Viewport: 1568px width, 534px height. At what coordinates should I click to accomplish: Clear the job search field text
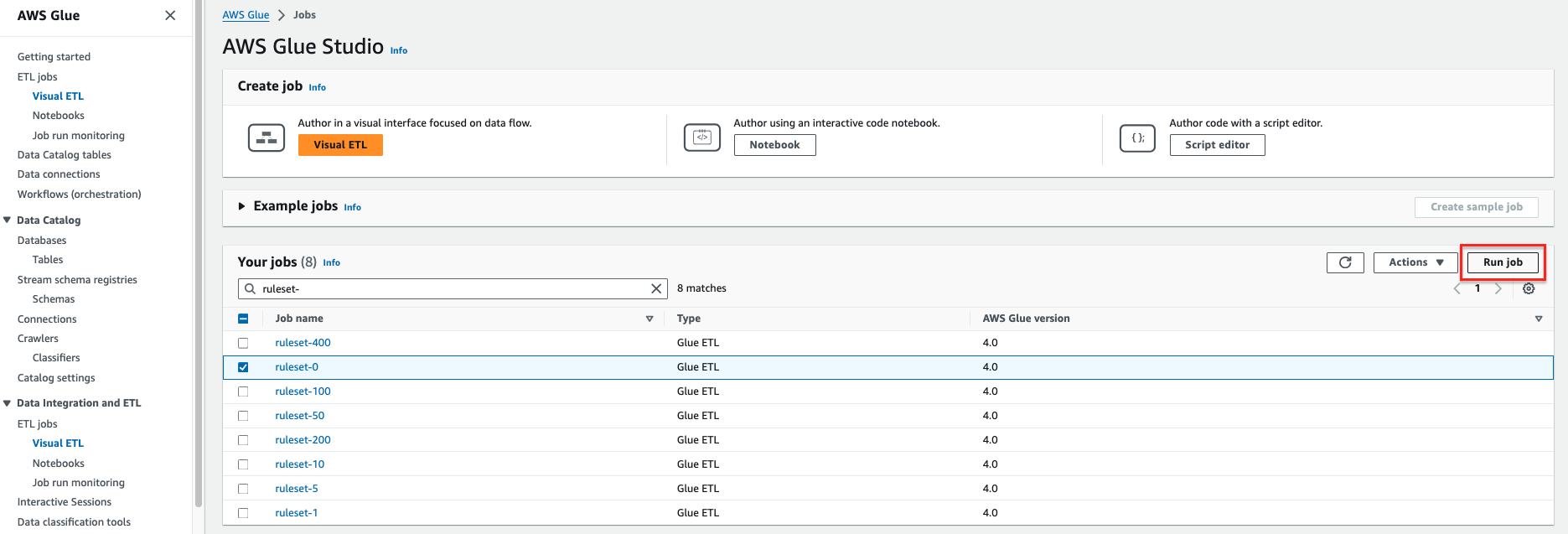coord(656,288)
